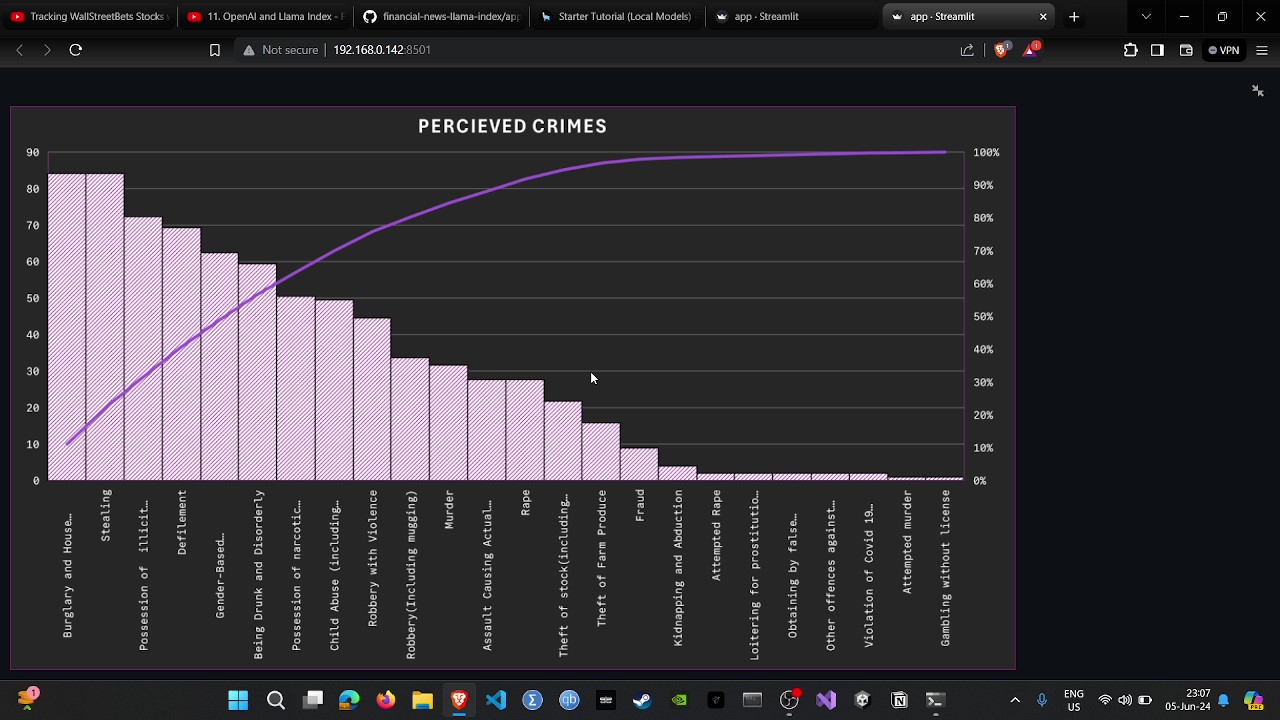
Task: Click the Attempted murder axis label
Action: point(907,542)
